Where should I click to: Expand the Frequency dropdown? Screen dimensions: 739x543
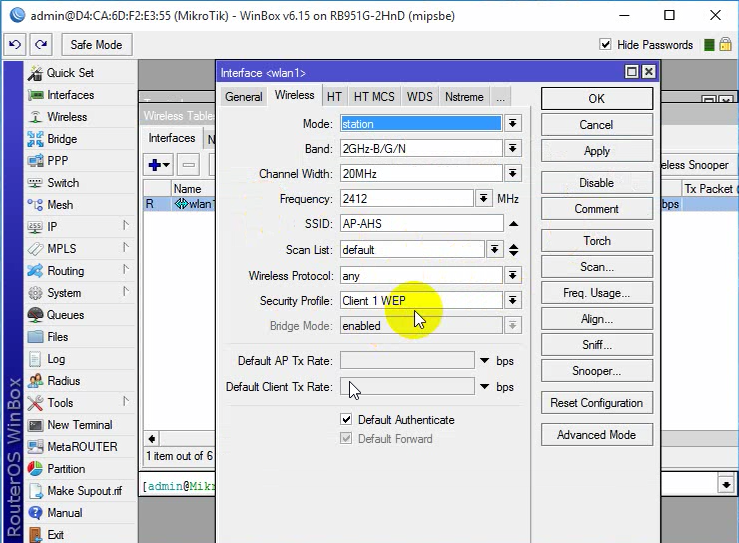click(x=483, y=198)
